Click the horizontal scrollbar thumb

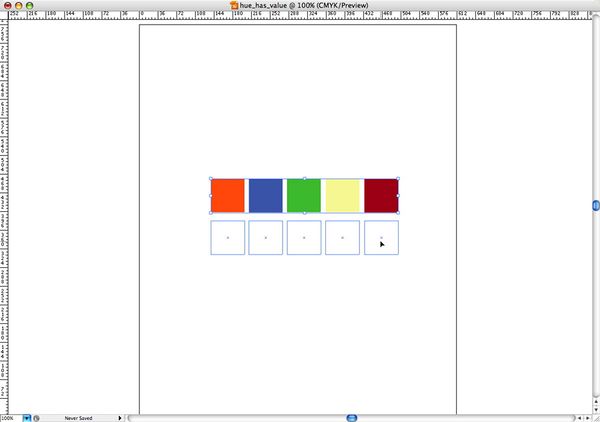352,417
